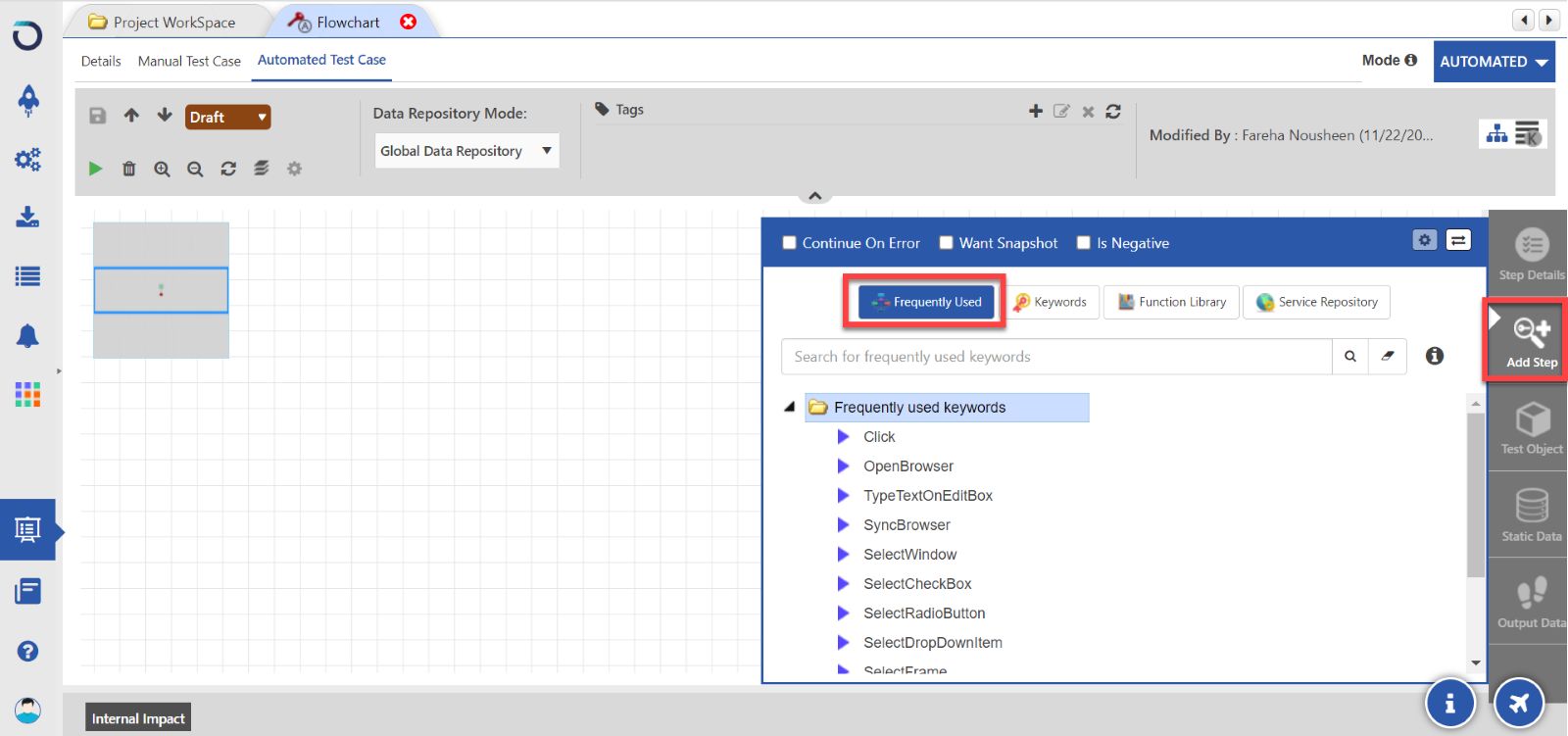
Task: Delete step using trash icon
Action: (x=128, y=169)
